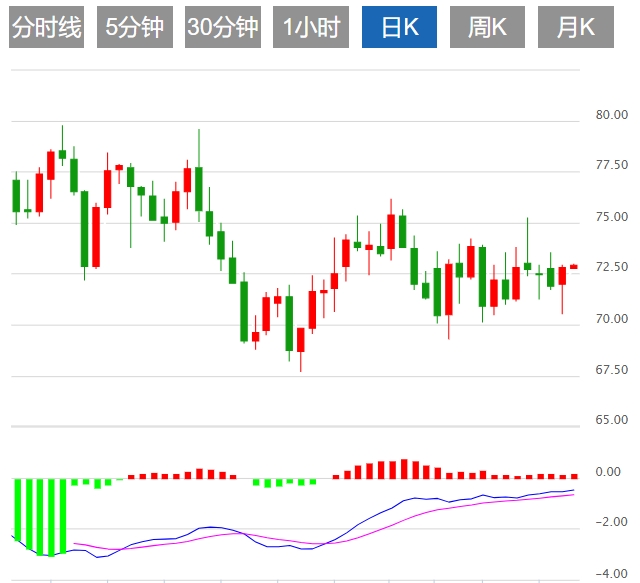Click the 77.50 price axis label

coord(610,165)
